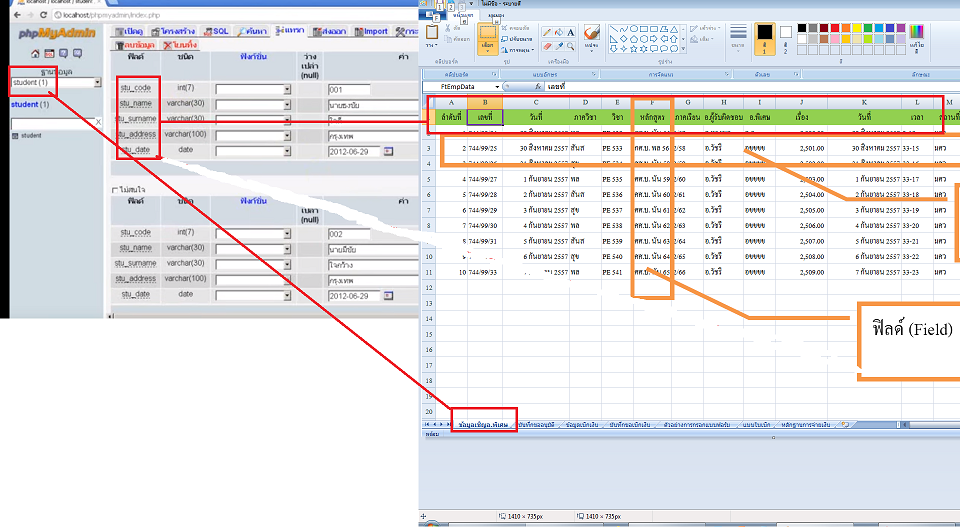Screen dimensions: 960x529
Task: Choose the five-point star shape
Action: pyautogui.click(x=634, y=48)
